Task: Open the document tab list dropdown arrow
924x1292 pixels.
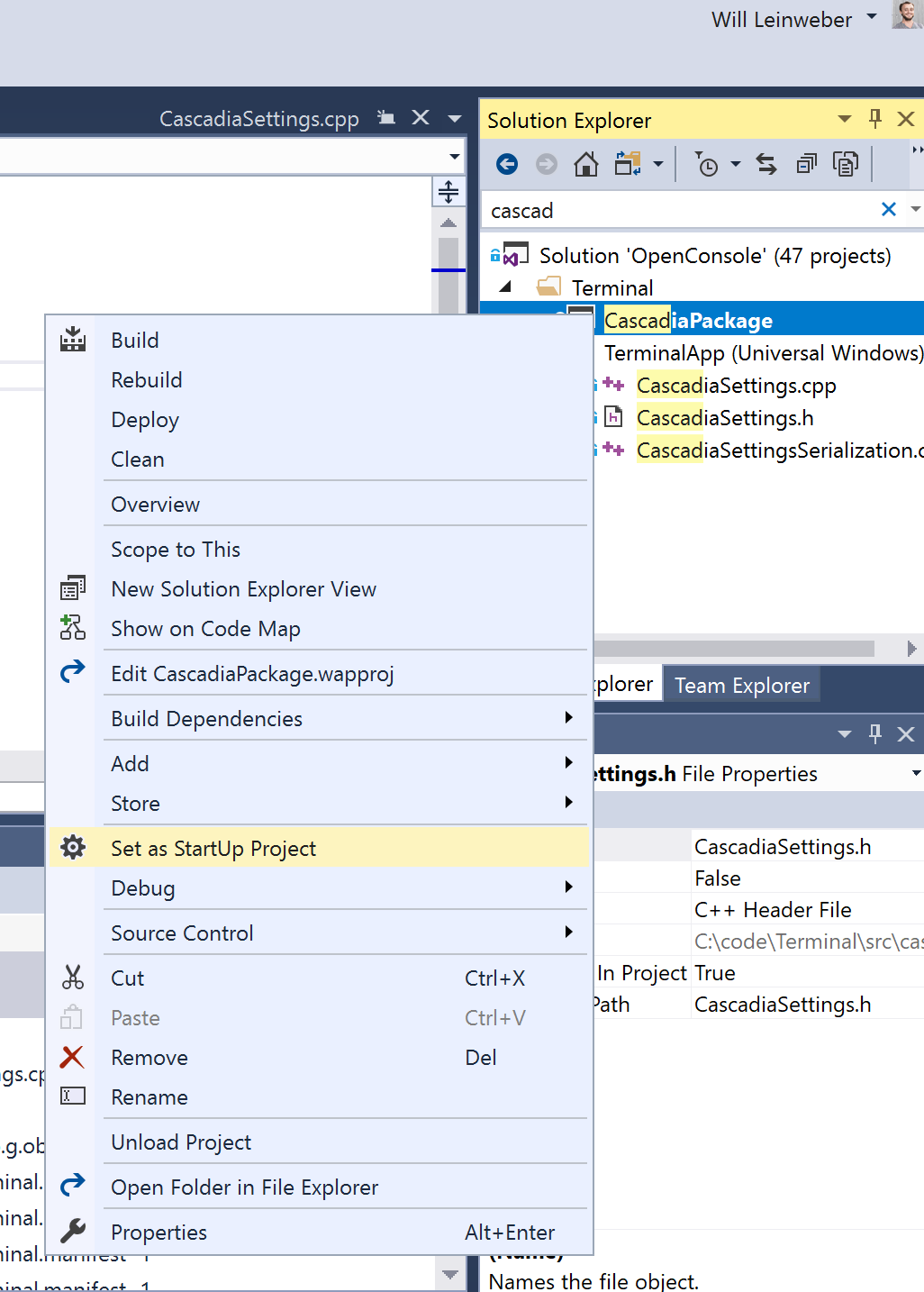Action: [455, 118]
